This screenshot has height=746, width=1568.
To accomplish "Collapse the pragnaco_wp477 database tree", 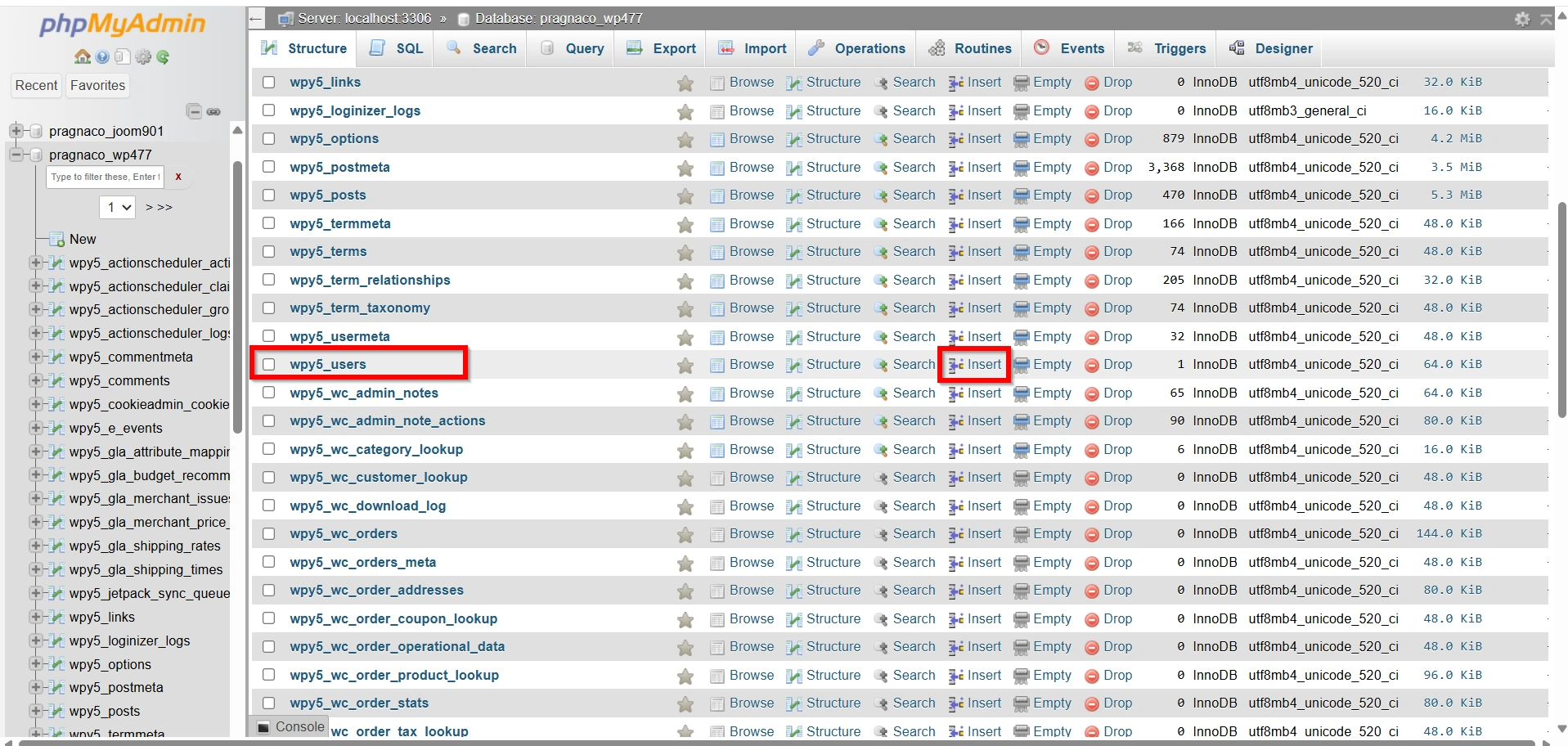I will (x=16, y=155).
